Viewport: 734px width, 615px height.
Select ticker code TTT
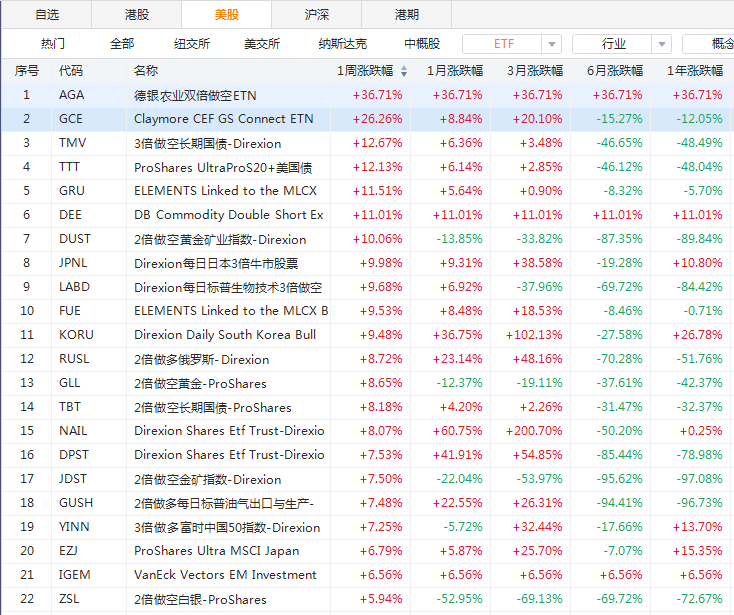(x=69, y=167)
